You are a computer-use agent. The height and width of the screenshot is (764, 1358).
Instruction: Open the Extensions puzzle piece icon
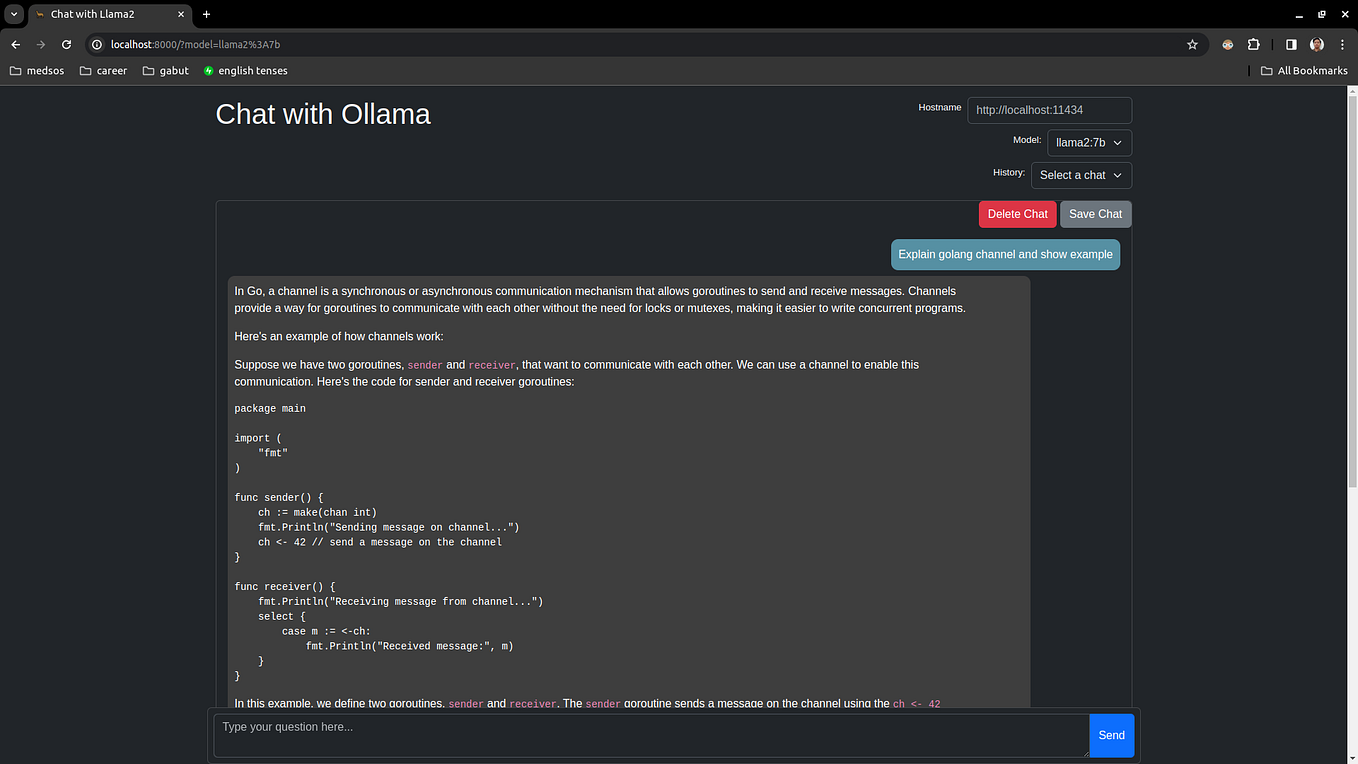coord(1253,44)
